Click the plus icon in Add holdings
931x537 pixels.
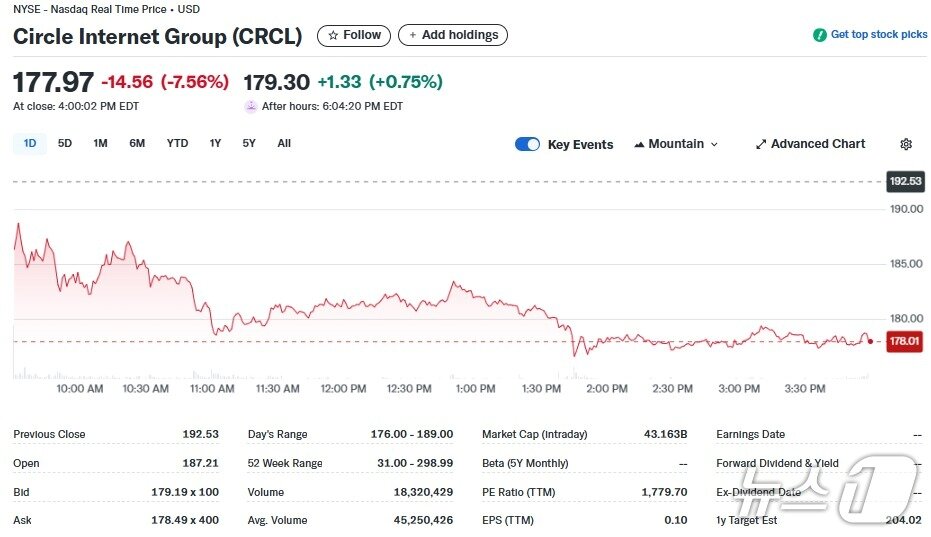[x=411, y=35]
